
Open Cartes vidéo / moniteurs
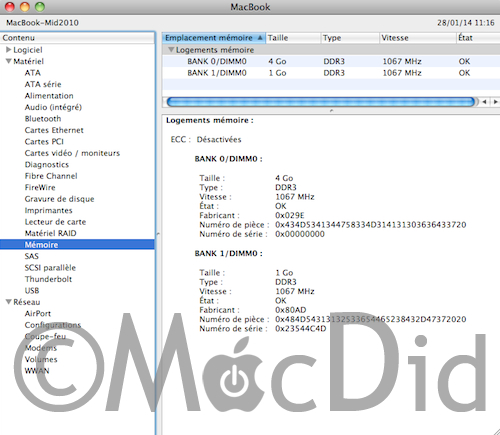point(72,153)
